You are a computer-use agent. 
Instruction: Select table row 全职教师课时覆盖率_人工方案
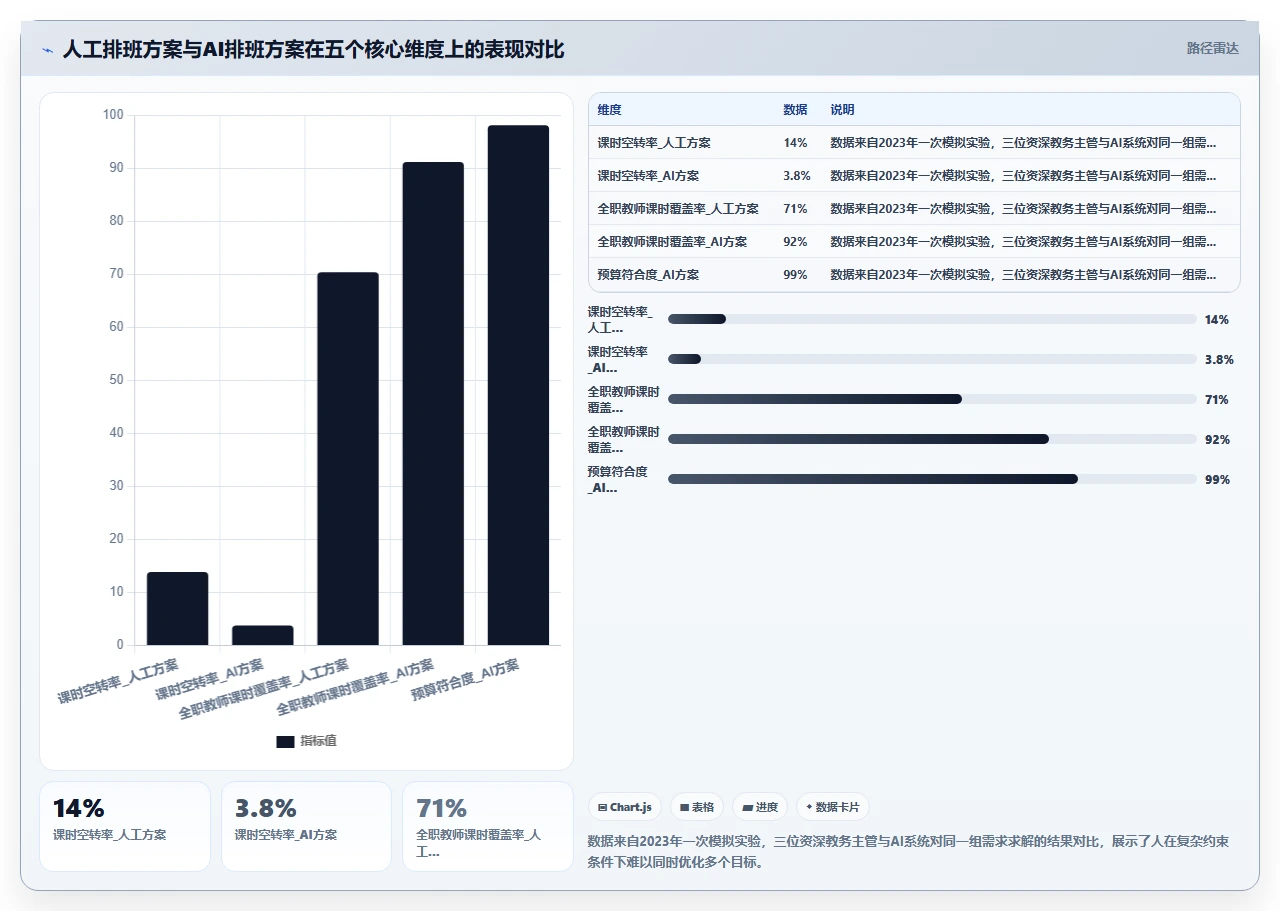[914, 209]
